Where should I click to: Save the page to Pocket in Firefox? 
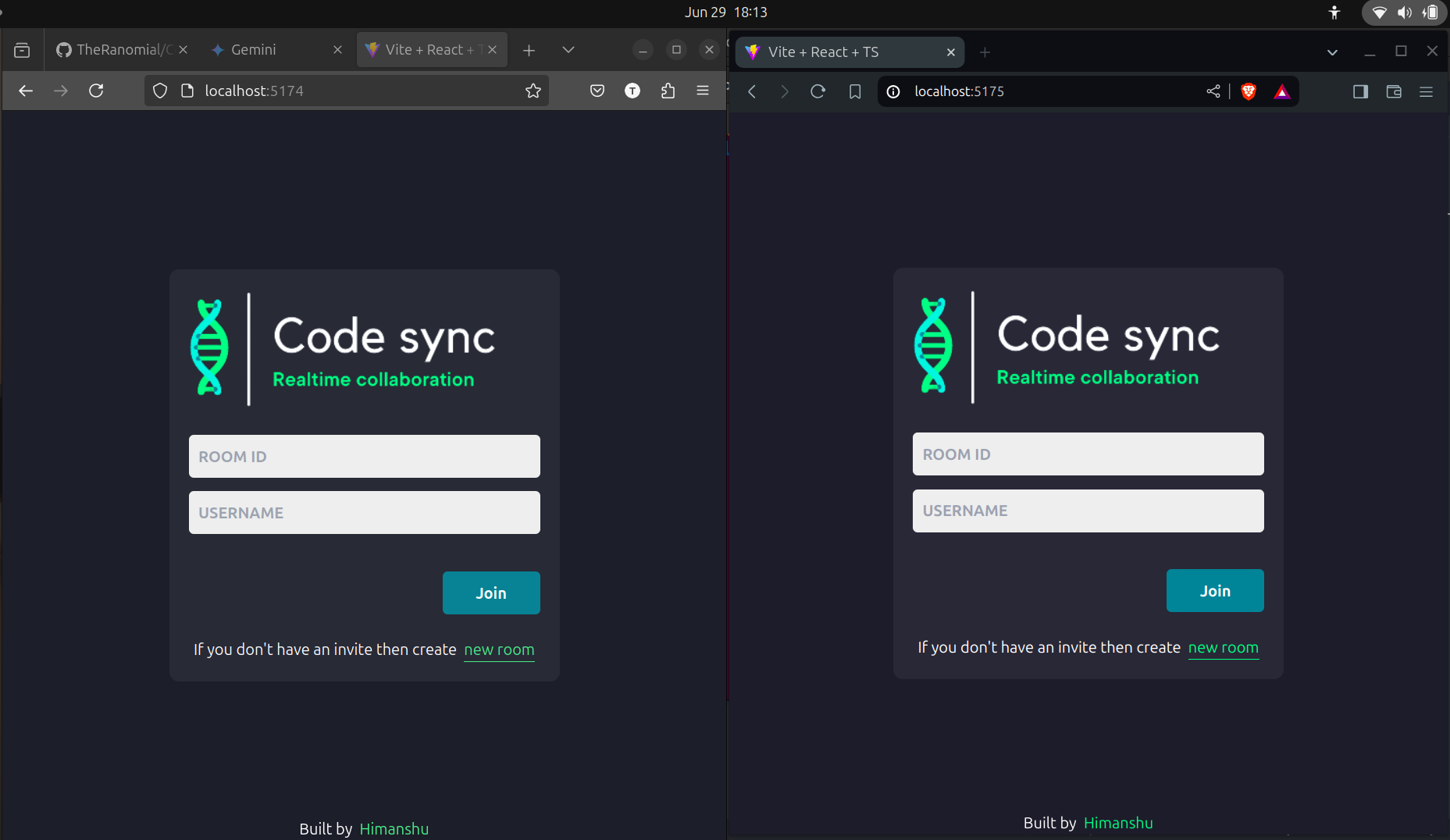pos(597,91)
